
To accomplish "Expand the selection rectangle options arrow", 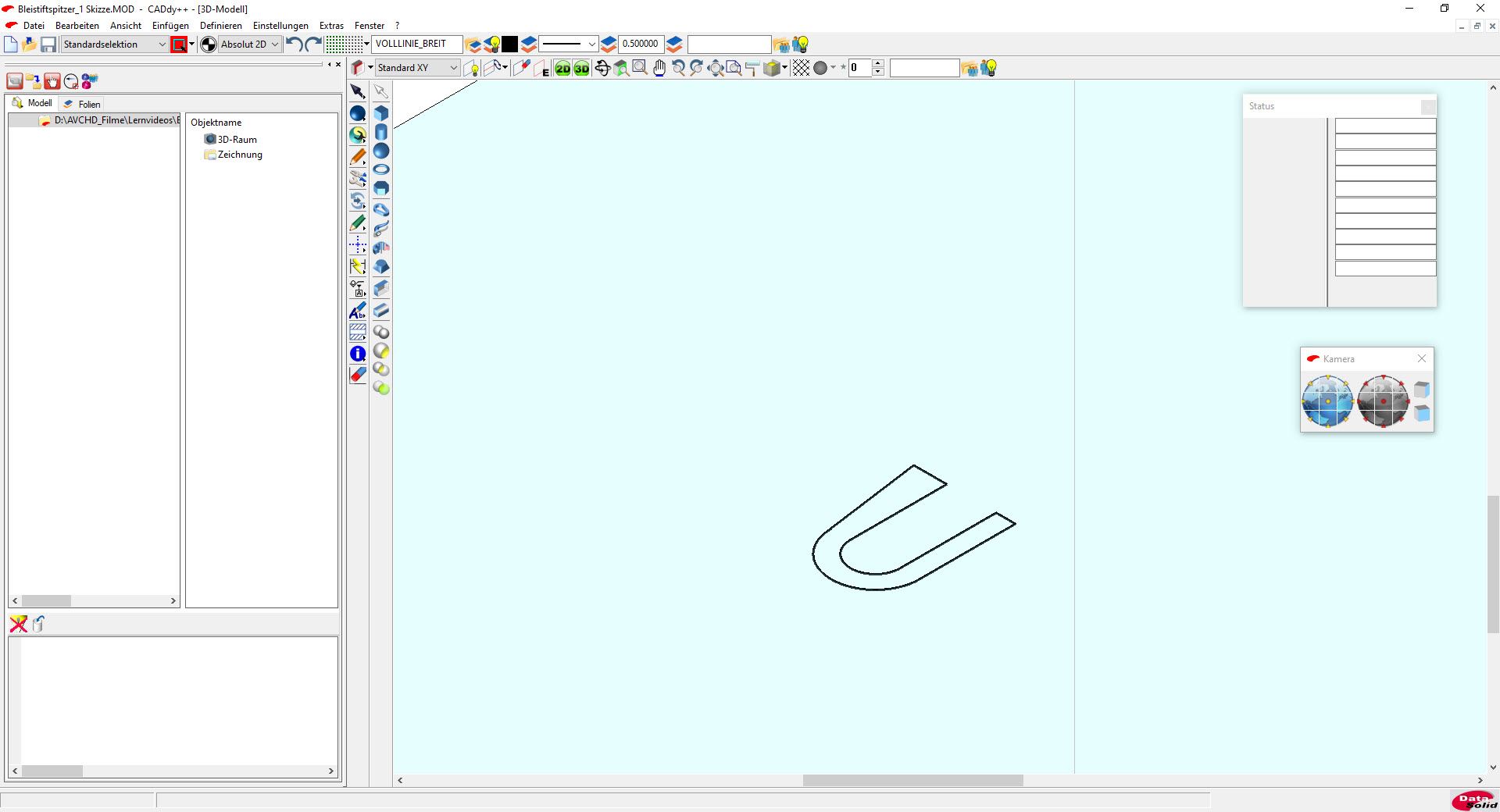I will [x=192, y=44].
